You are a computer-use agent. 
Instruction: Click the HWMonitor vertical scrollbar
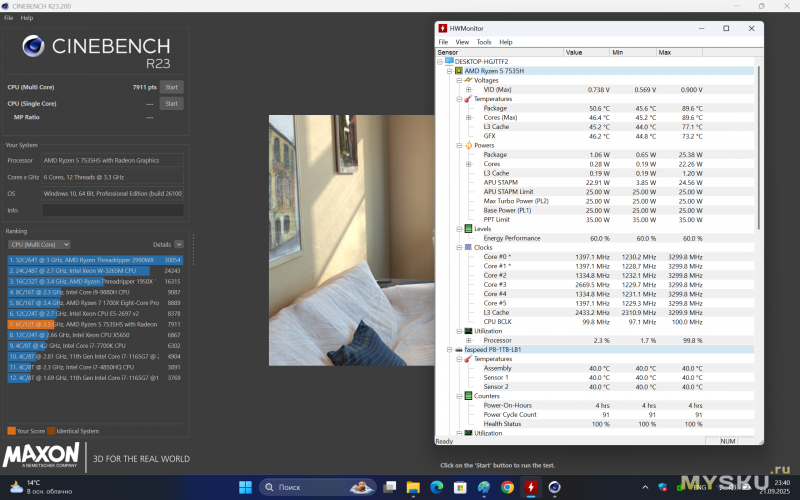pyautogui.click(x=759, y=148)
